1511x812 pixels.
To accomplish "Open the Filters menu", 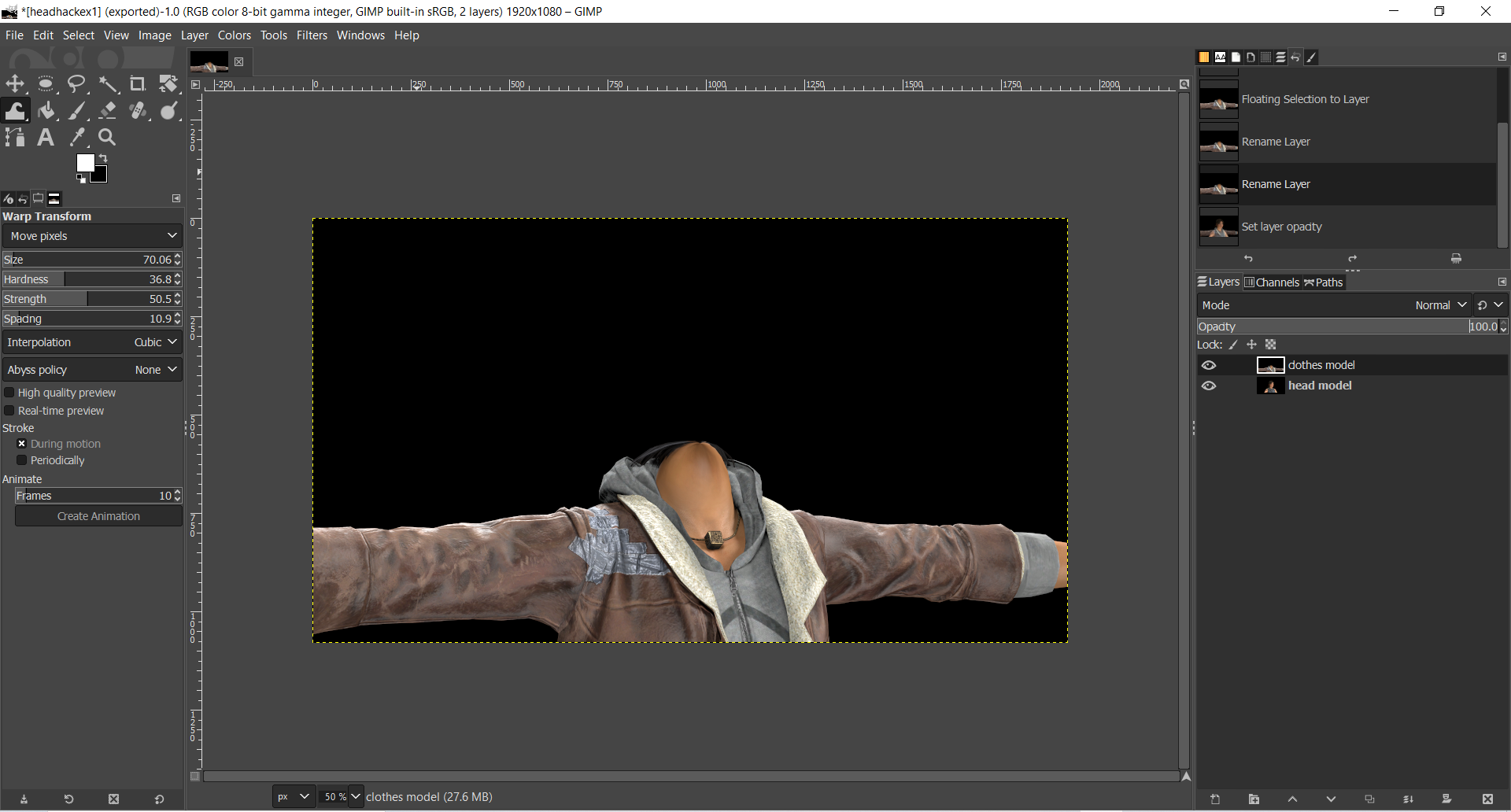I will pyautogui.click(x=312, y=35).
